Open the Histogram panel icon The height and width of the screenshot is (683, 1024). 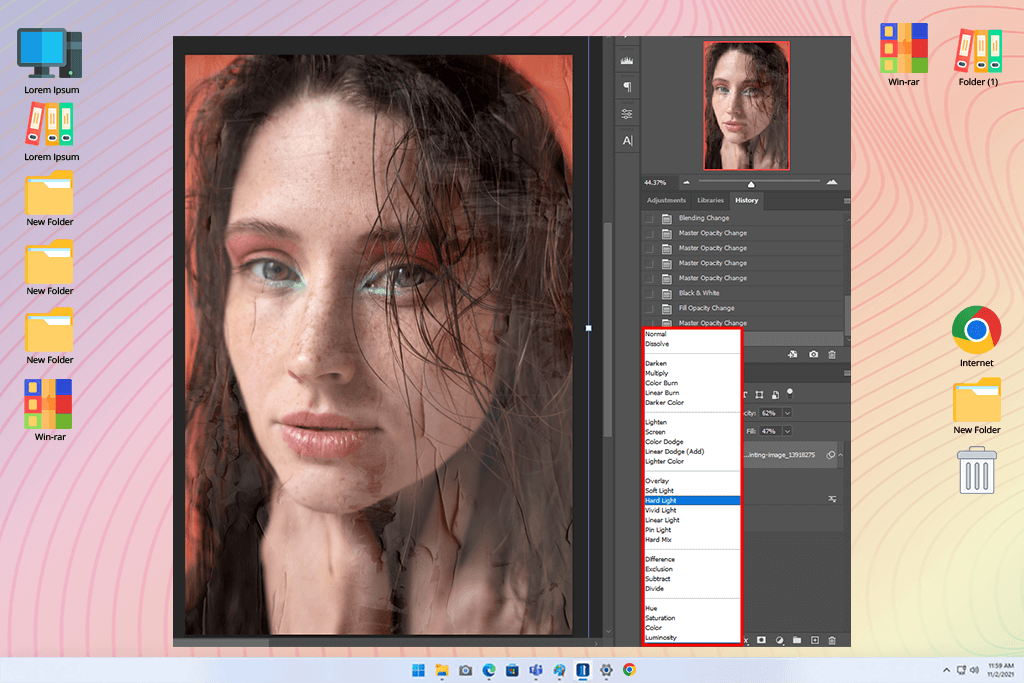click(x=627, y=61)
